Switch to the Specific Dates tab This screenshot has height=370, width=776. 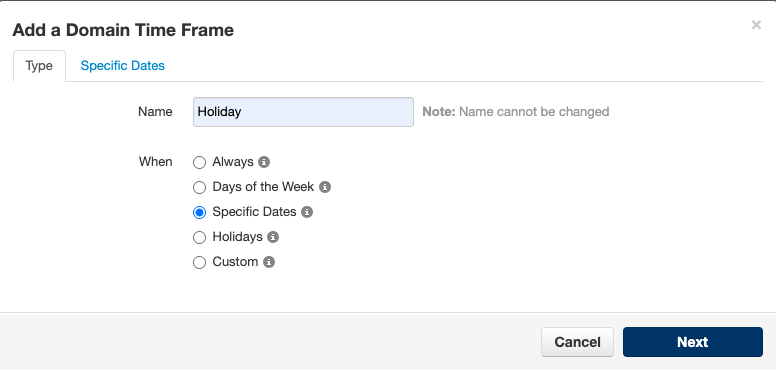tap(123, 66)
